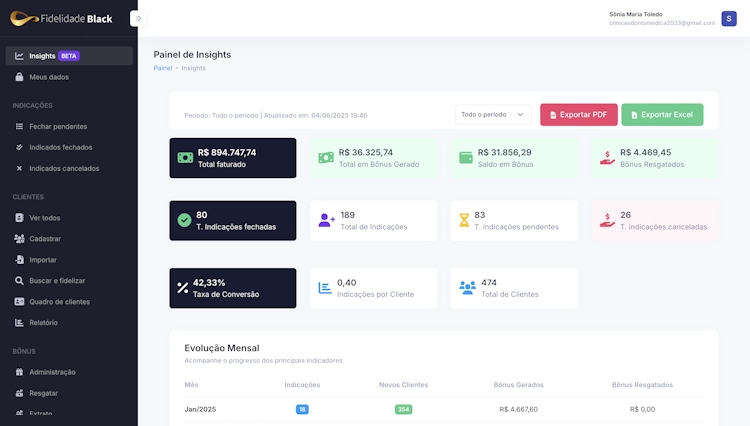Screen dimensions: 750x426
Task: Click the bar chart icon beside Relatório
Action: pyautogui.click(x=19, y=323)
